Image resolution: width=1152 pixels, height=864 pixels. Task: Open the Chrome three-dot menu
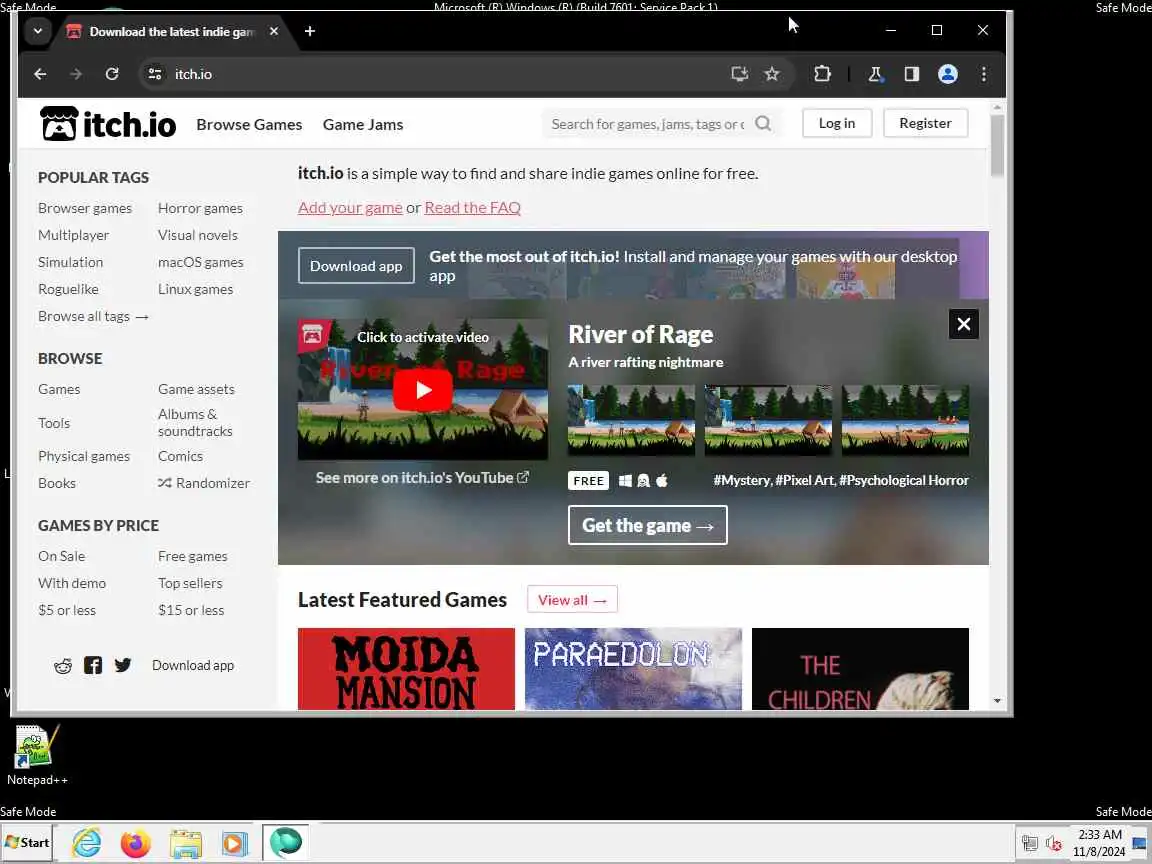click(x=984, y=73)
